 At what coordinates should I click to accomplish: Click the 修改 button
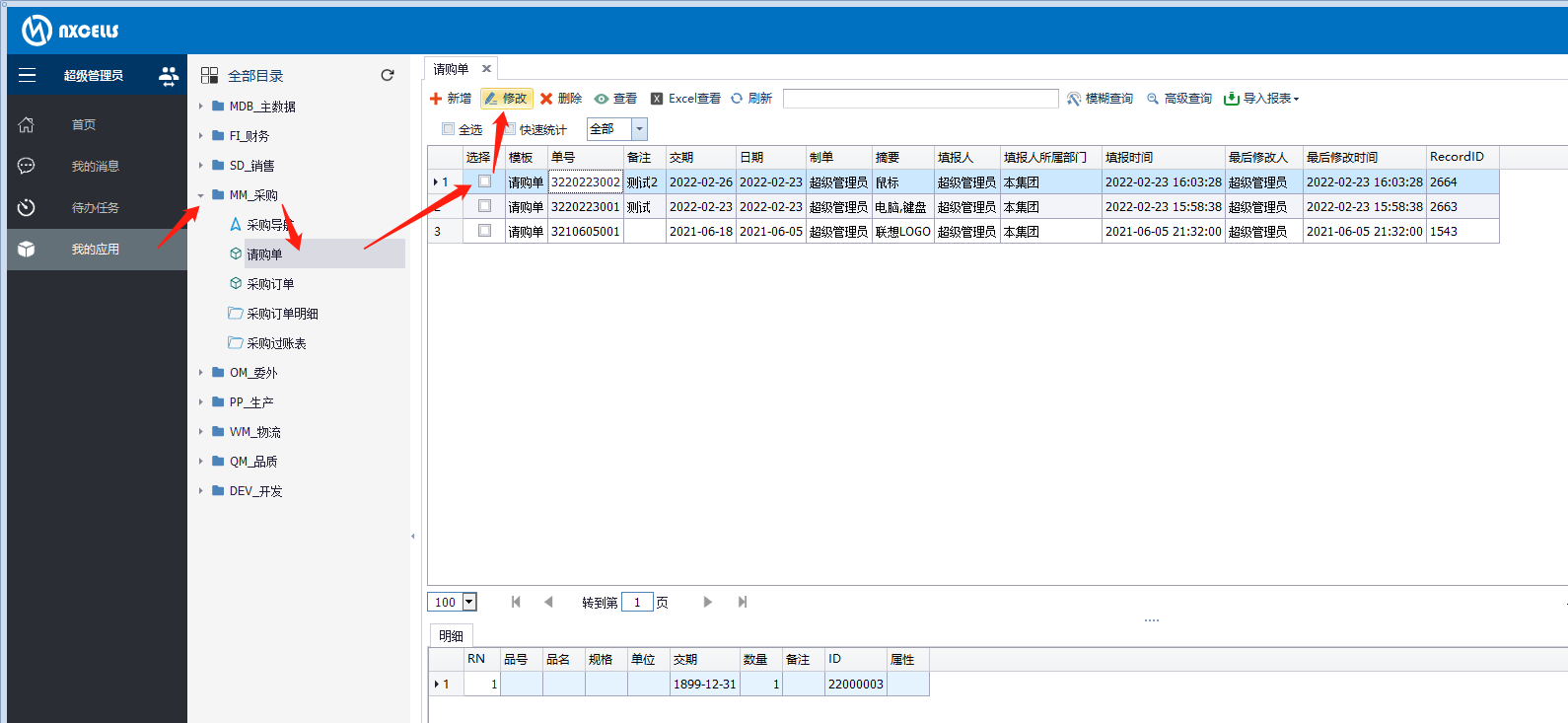click(x=507, y=99)
